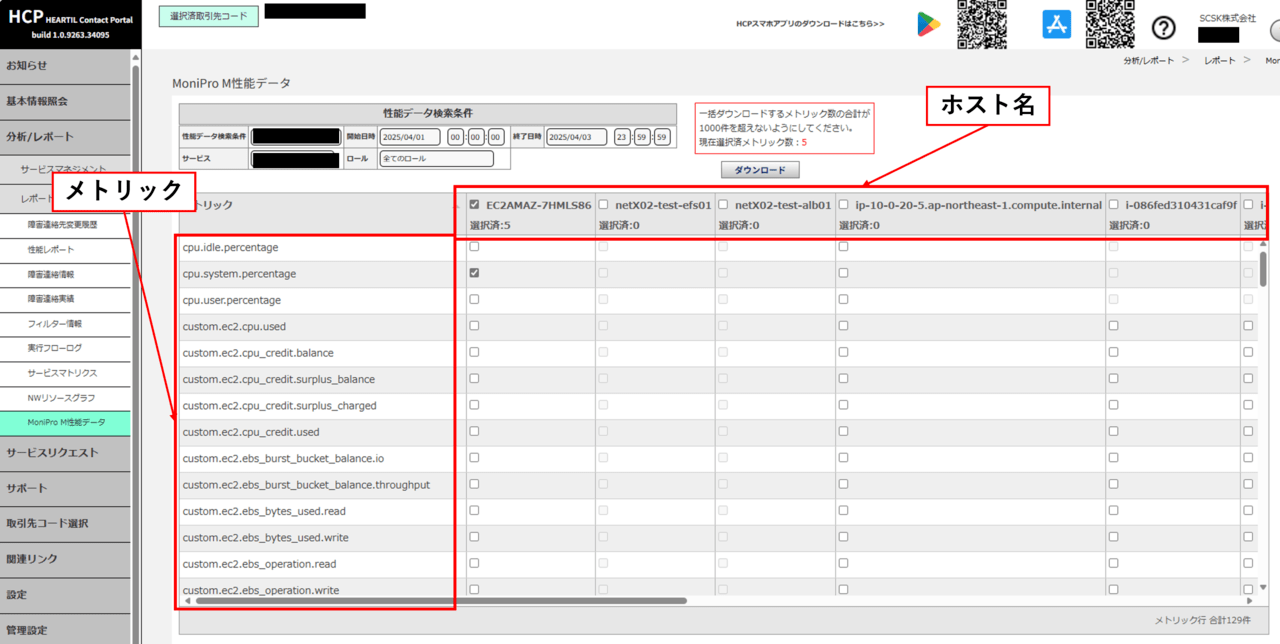Check the netX02-test-efs01 host checkbox

603,205
